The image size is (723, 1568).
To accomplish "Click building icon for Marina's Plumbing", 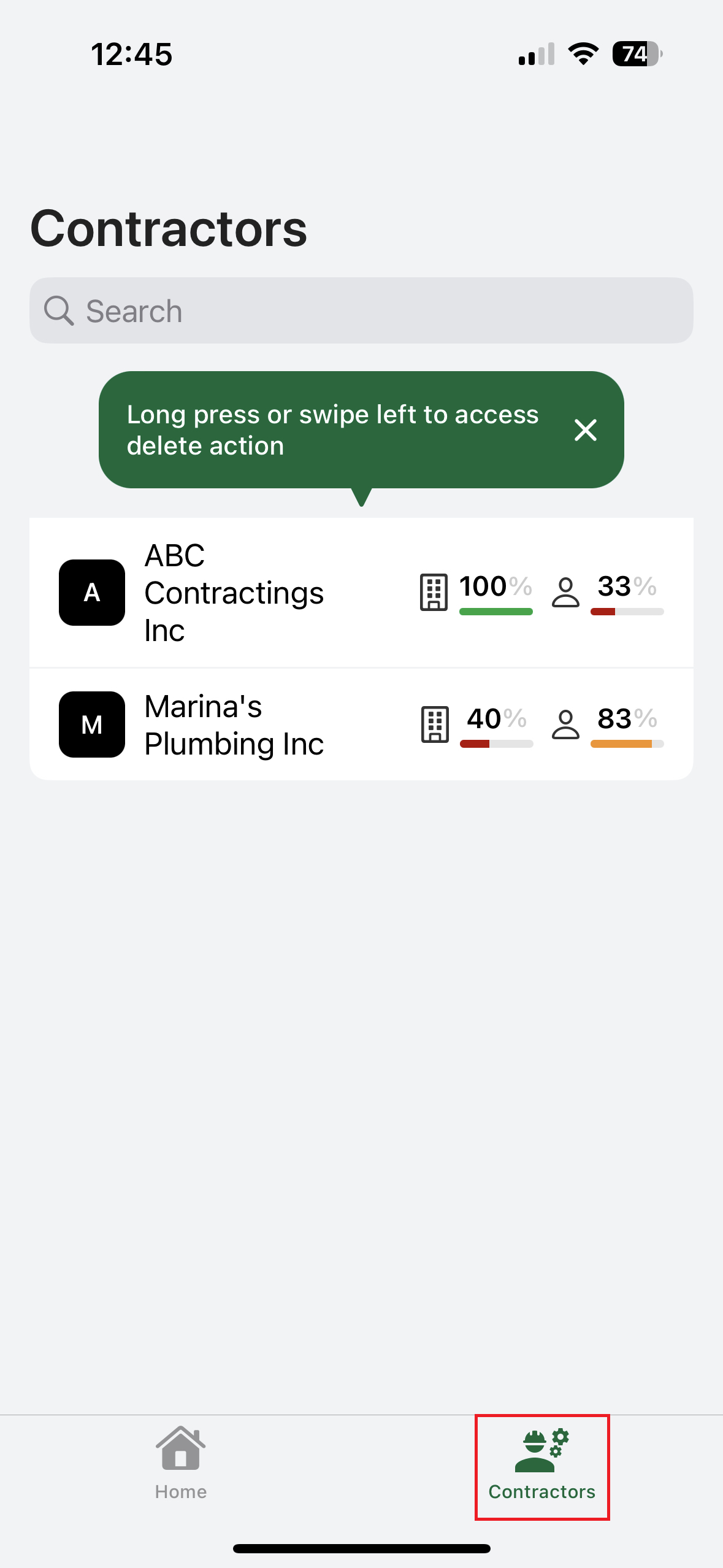I will [x=435, y=724].
